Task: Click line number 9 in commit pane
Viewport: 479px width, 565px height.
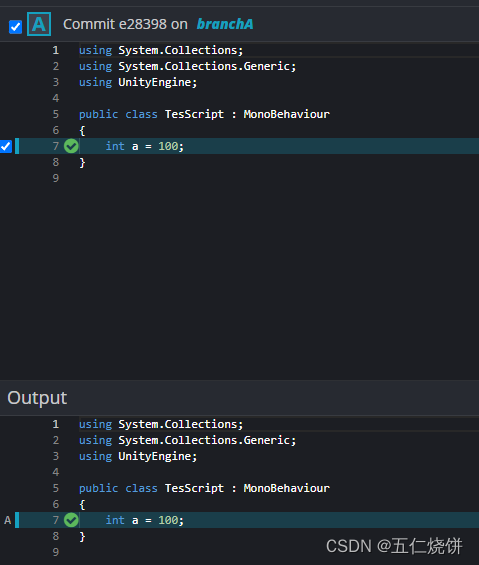Action: [56, 178]
